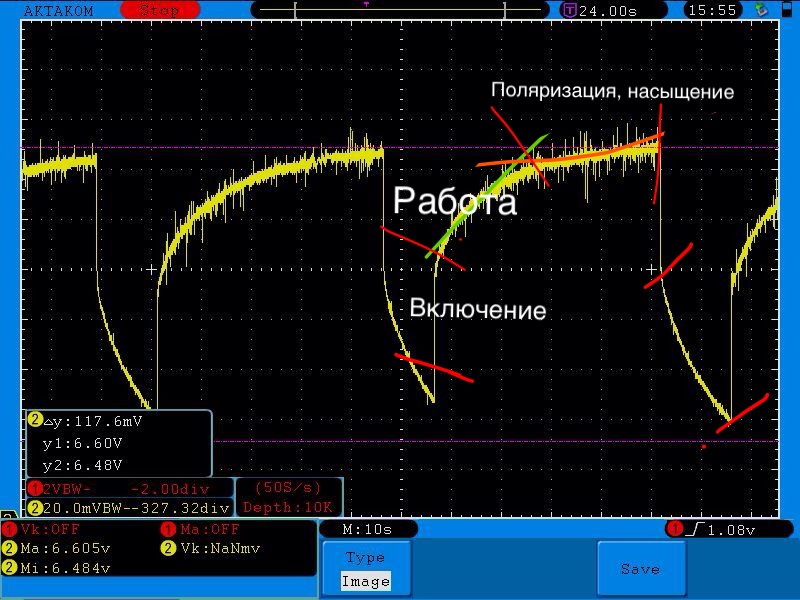Click channel 2 scale readout 20.0mVBW--327.32div
Screen dimensions: 800x600
(x=130, y=508)
